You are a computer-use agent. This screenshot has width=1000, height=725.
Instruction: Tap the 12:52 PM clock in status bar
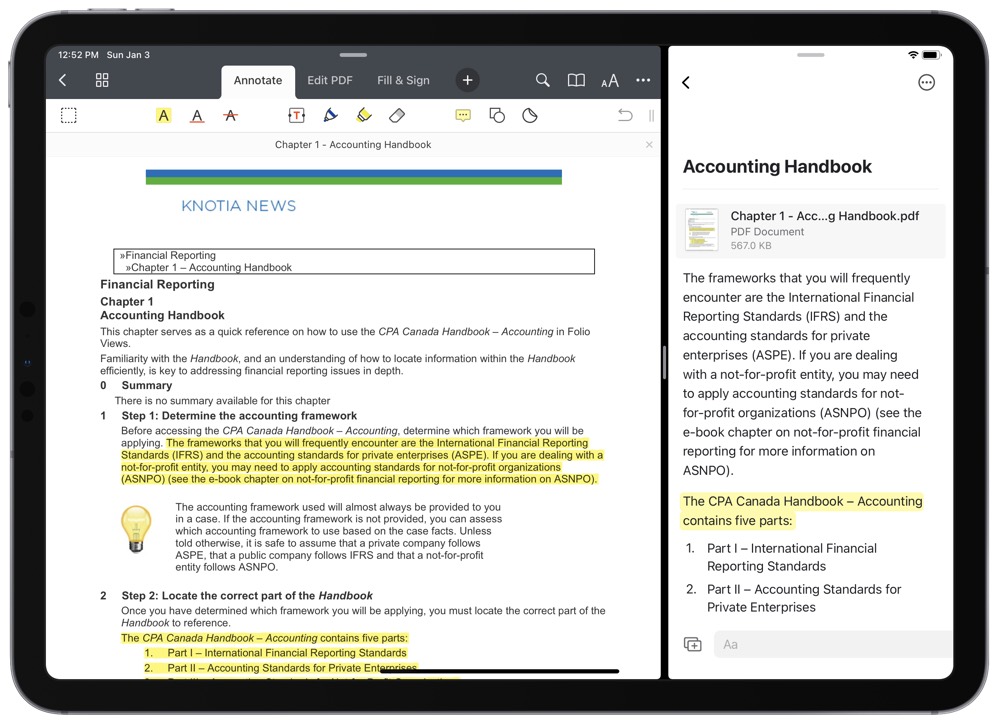[78, 55]
